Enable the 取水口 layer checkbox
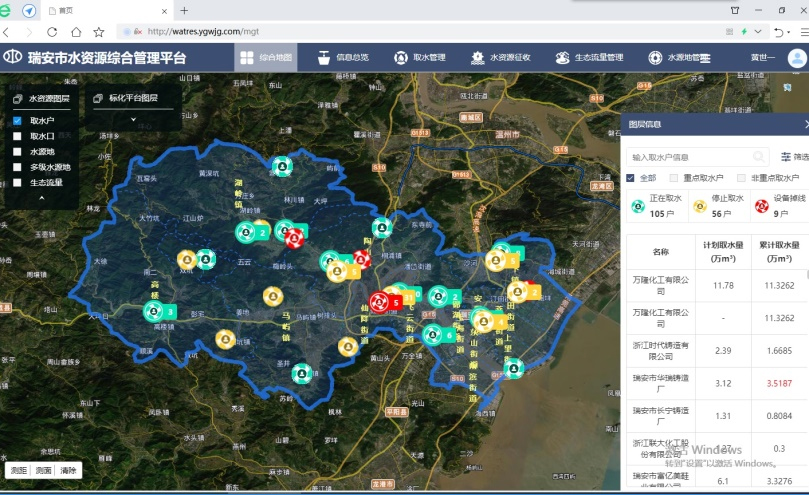Image resolution: width=809 pixels, height=495 pixels. tap(17, 136)
